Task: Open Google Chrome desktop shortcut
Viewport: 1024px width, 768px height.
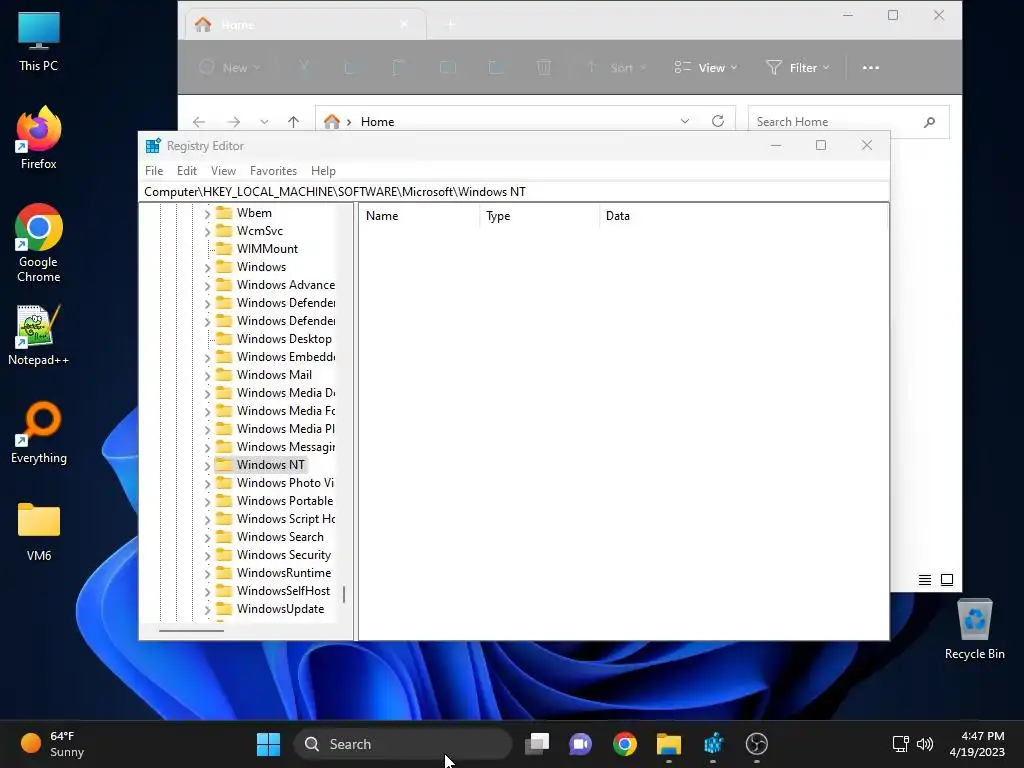Action: click(x=39, y=243)
